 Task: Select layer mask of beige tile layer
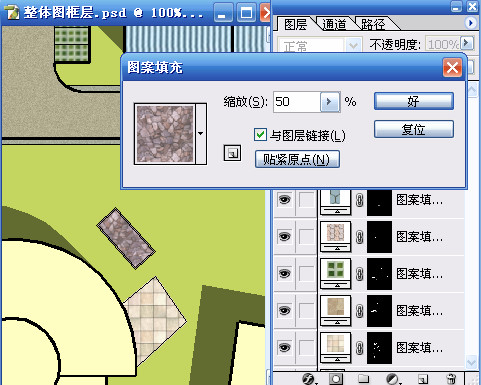click(x=379, y=348)
